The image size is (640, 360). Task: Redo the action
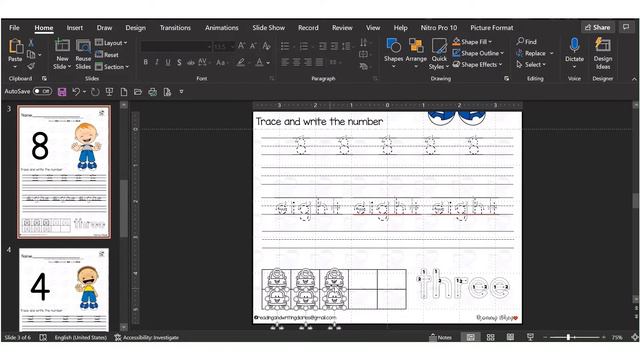pos(95,92)
